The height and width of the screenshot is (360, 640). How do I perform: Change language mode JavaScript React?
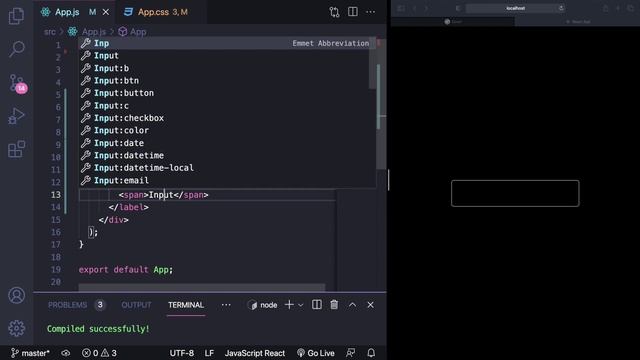click(255, 353)
